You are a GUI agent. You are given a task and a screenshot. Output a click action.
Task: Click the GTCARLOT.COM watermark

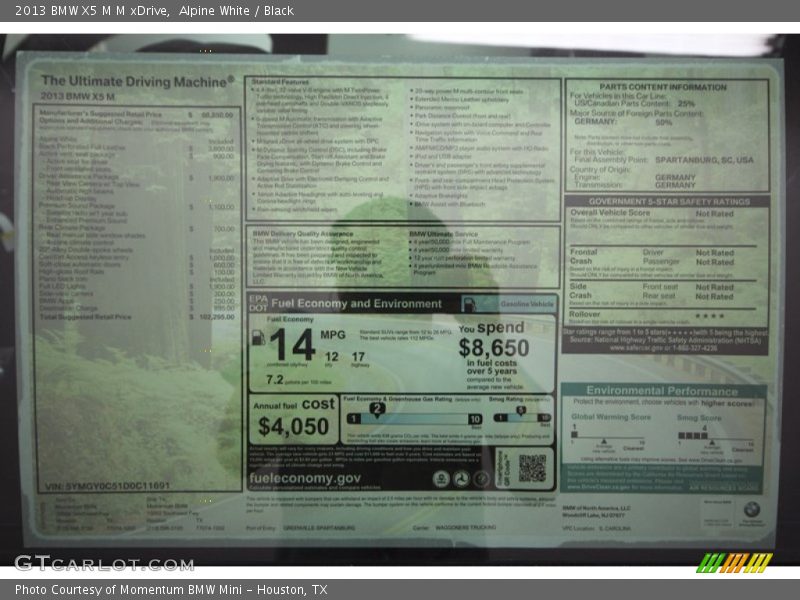103,562
